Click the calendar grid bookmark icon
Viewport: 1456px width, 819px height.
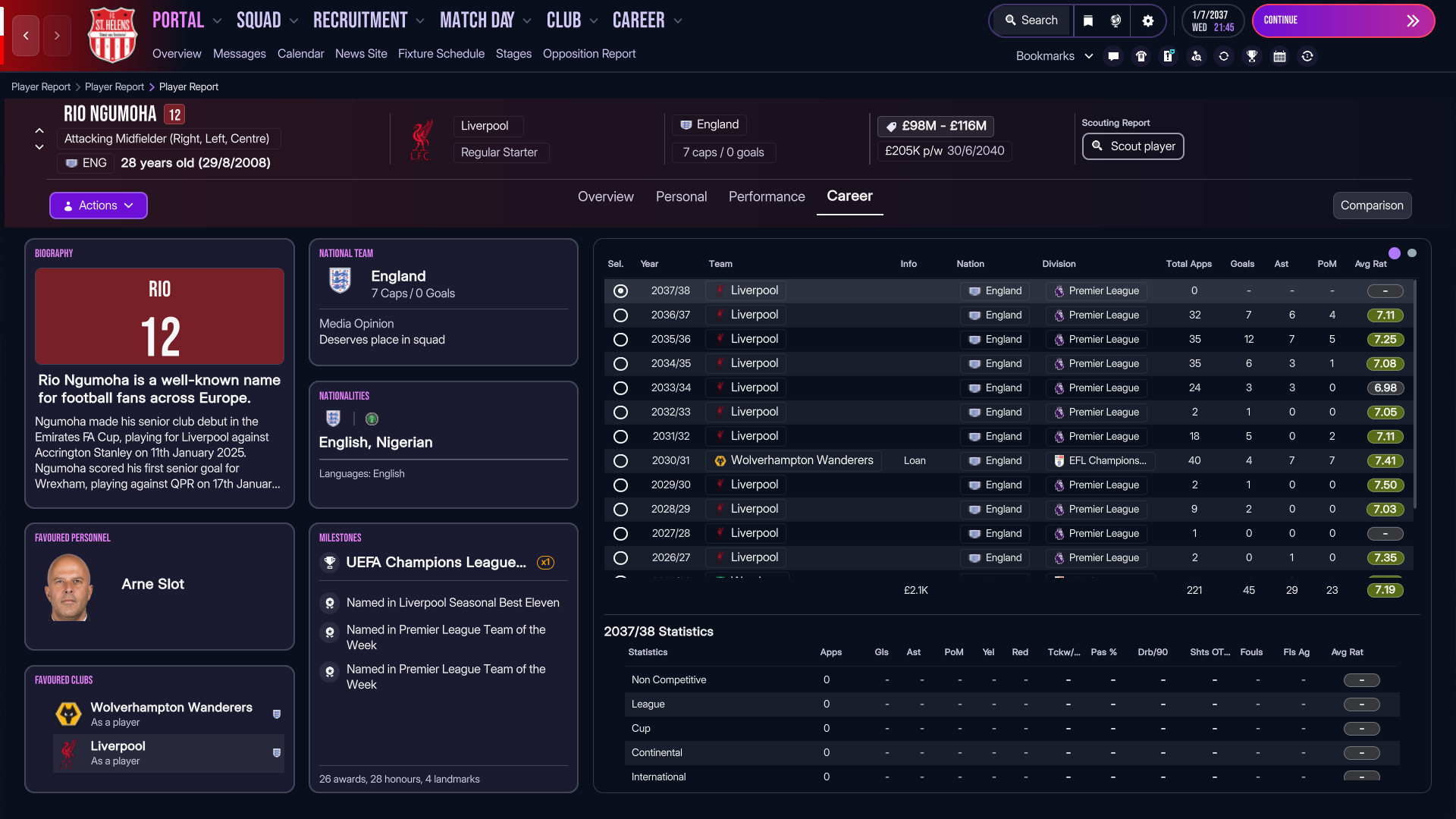pos(1279,56)
